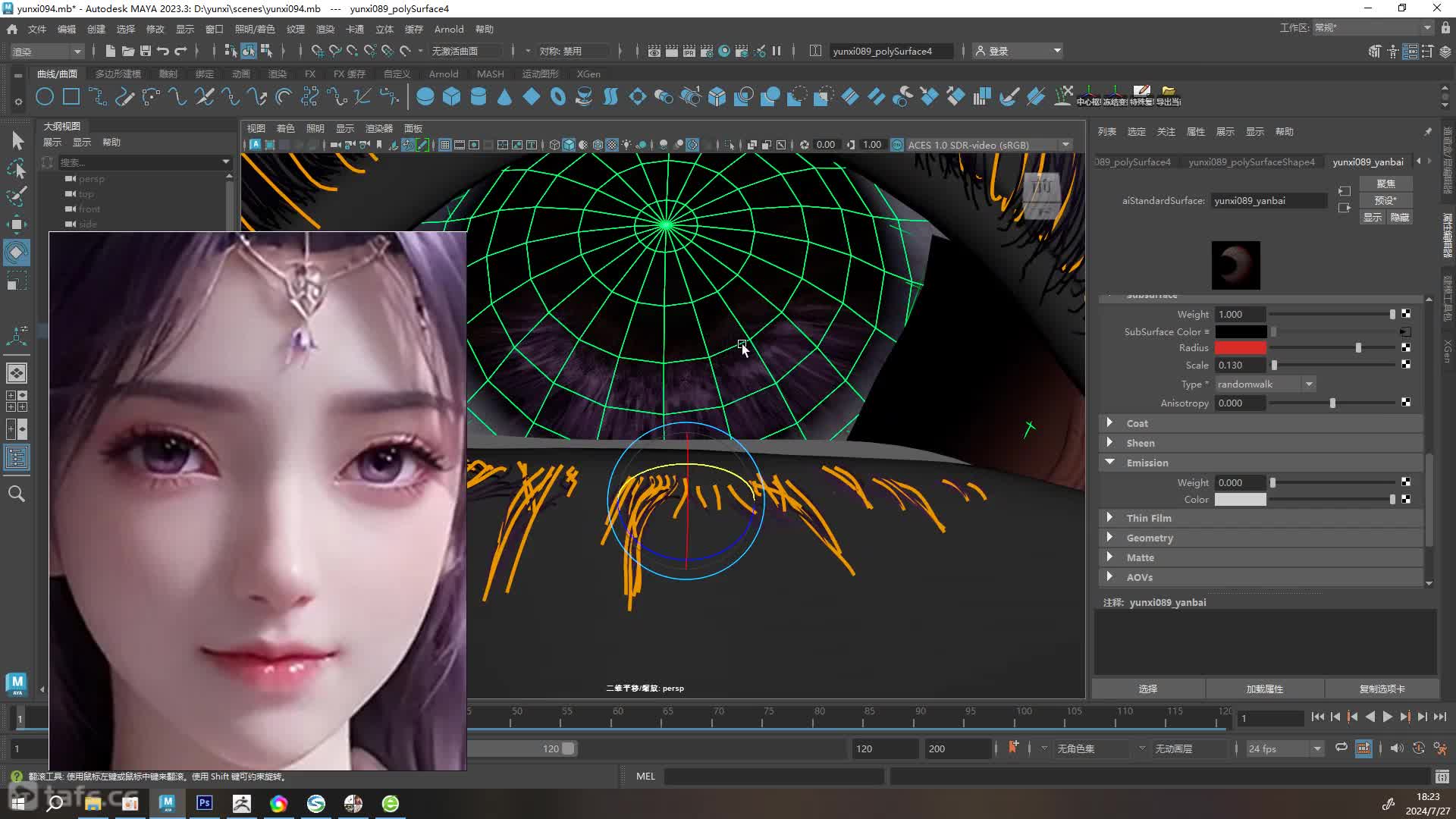
Task: Toggle textured display in viewport toolbar
Action: [612, 145]
